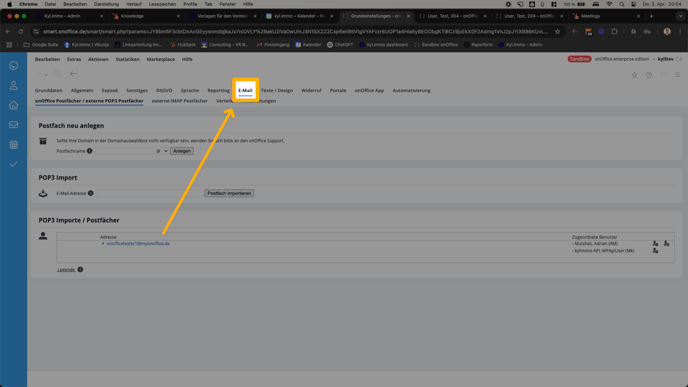Switch to the Reporting tab
The image size is (688, 387).
click(219, 90)
